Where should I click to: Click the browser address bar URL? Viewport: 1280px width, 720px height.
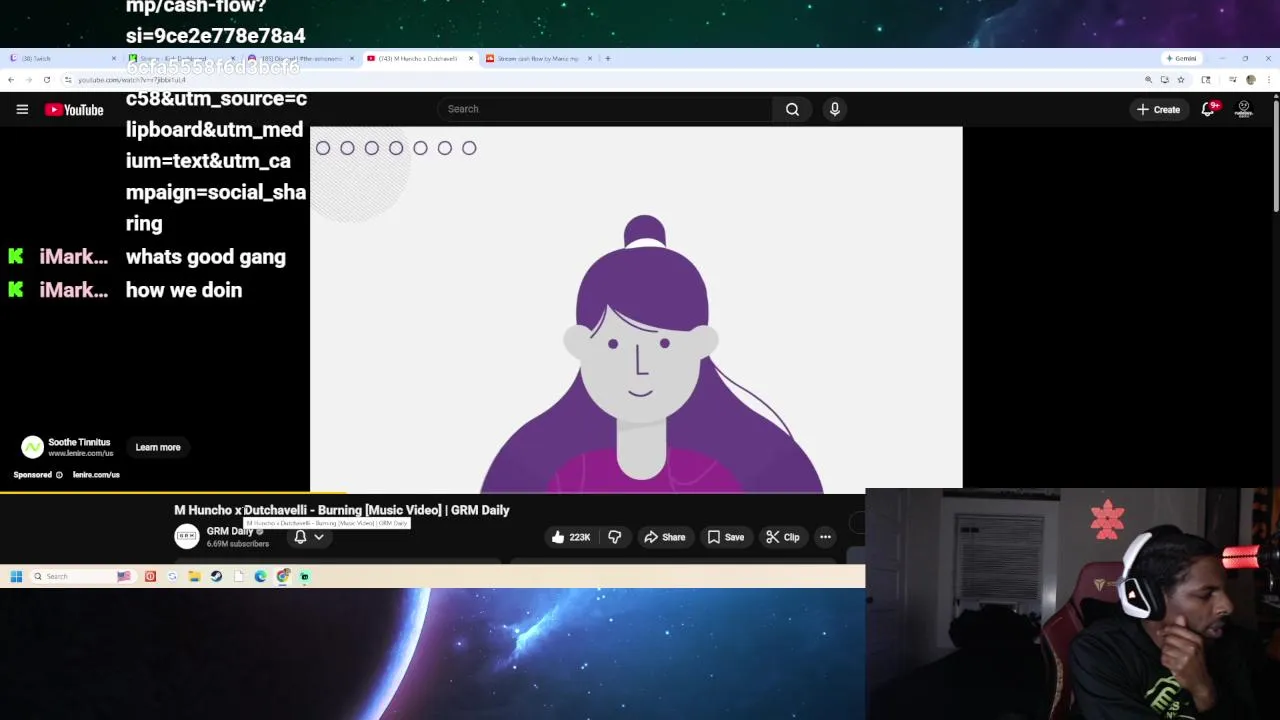point(132,80)
